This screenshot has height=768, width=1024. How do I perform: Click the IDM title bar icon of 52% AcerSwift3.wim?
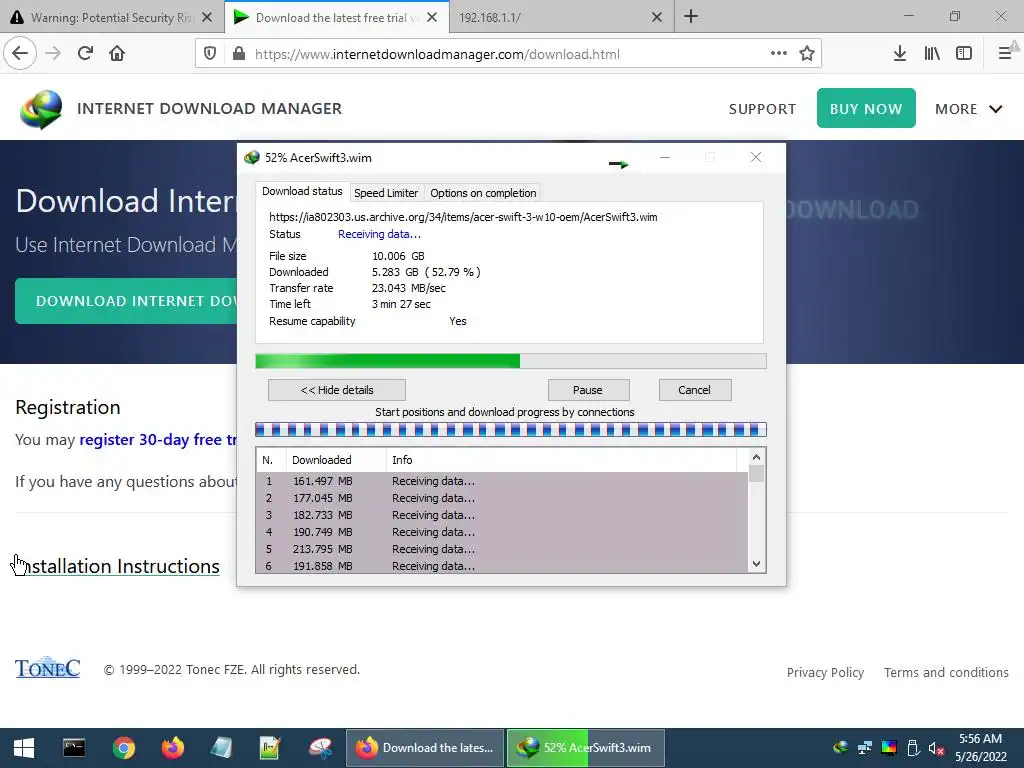coord(251,157)
